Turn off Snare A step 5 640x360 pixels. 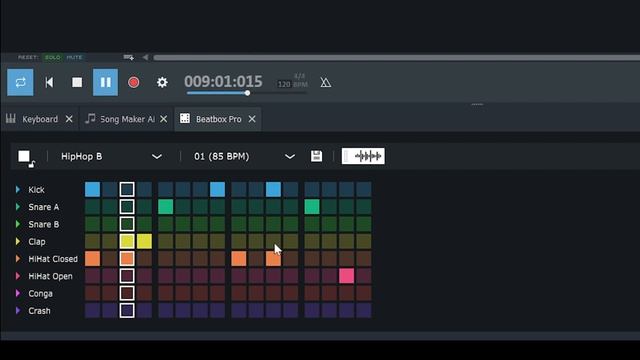click(x=165, y=207)
